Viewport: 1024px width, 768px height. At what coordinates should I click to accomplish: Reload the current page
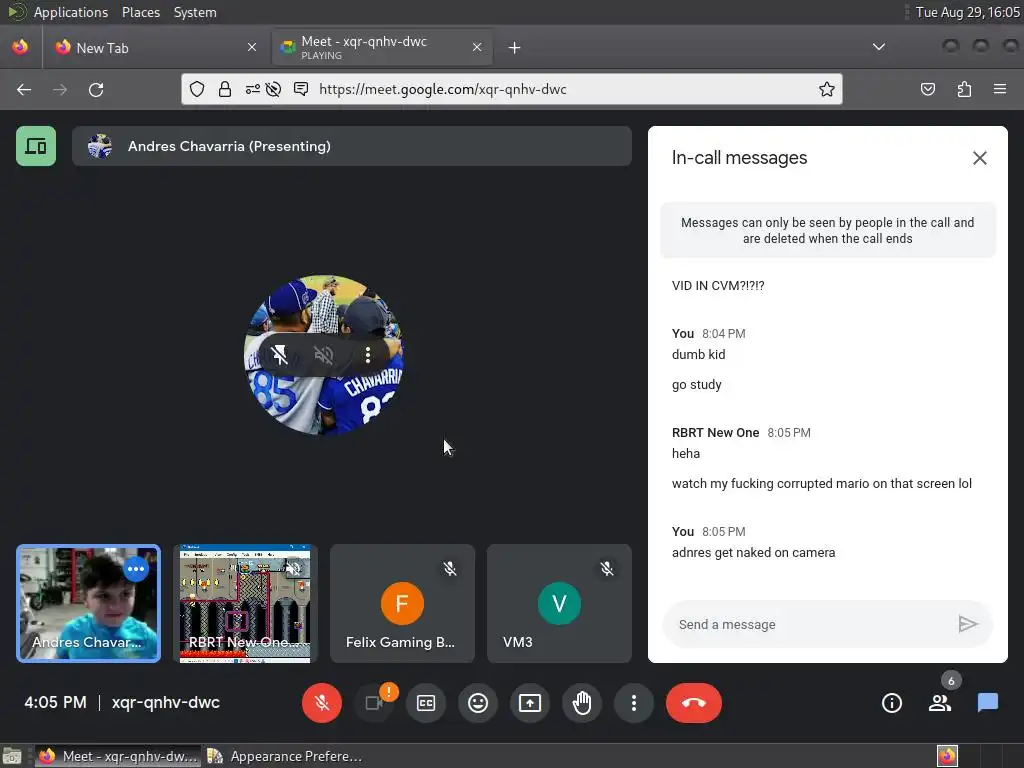(96, 89)
